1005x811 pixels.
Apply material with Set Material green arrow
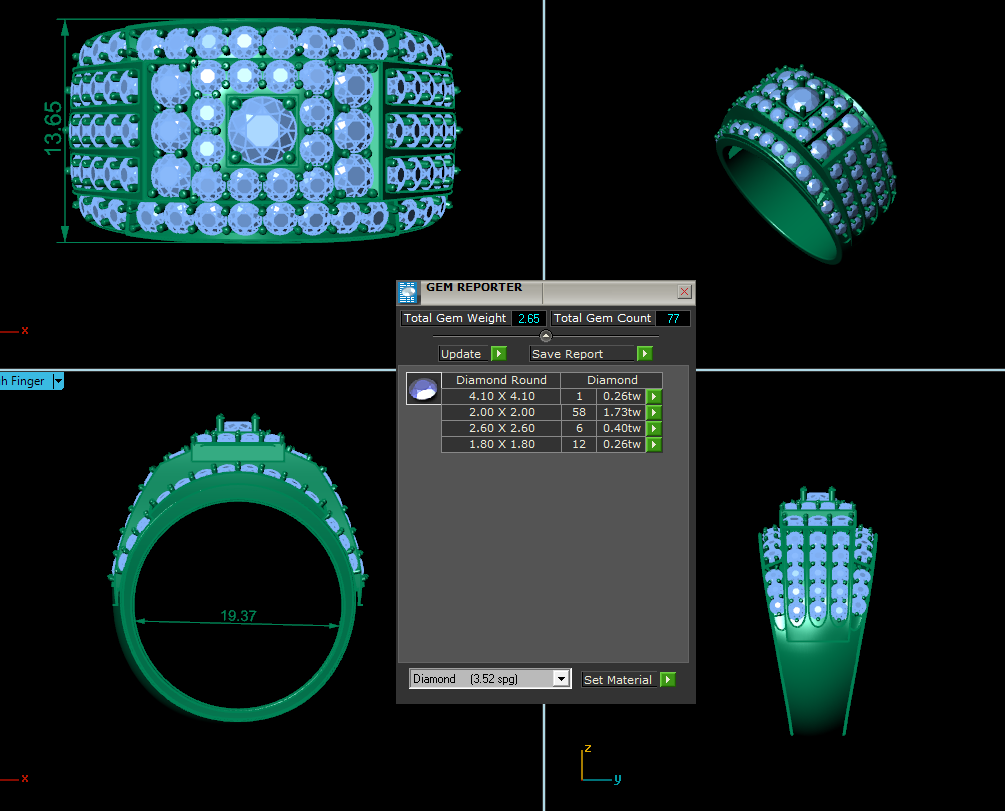click(668, 680)
